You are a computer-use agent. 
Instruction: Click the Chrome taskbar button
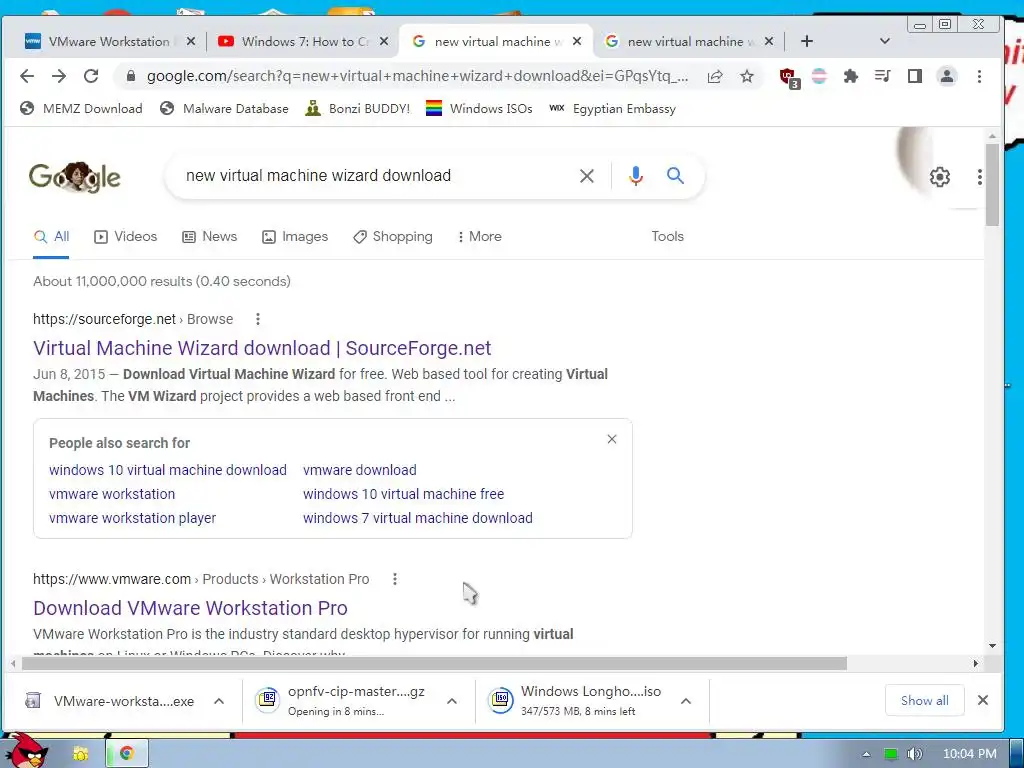[x=127, y=754]
